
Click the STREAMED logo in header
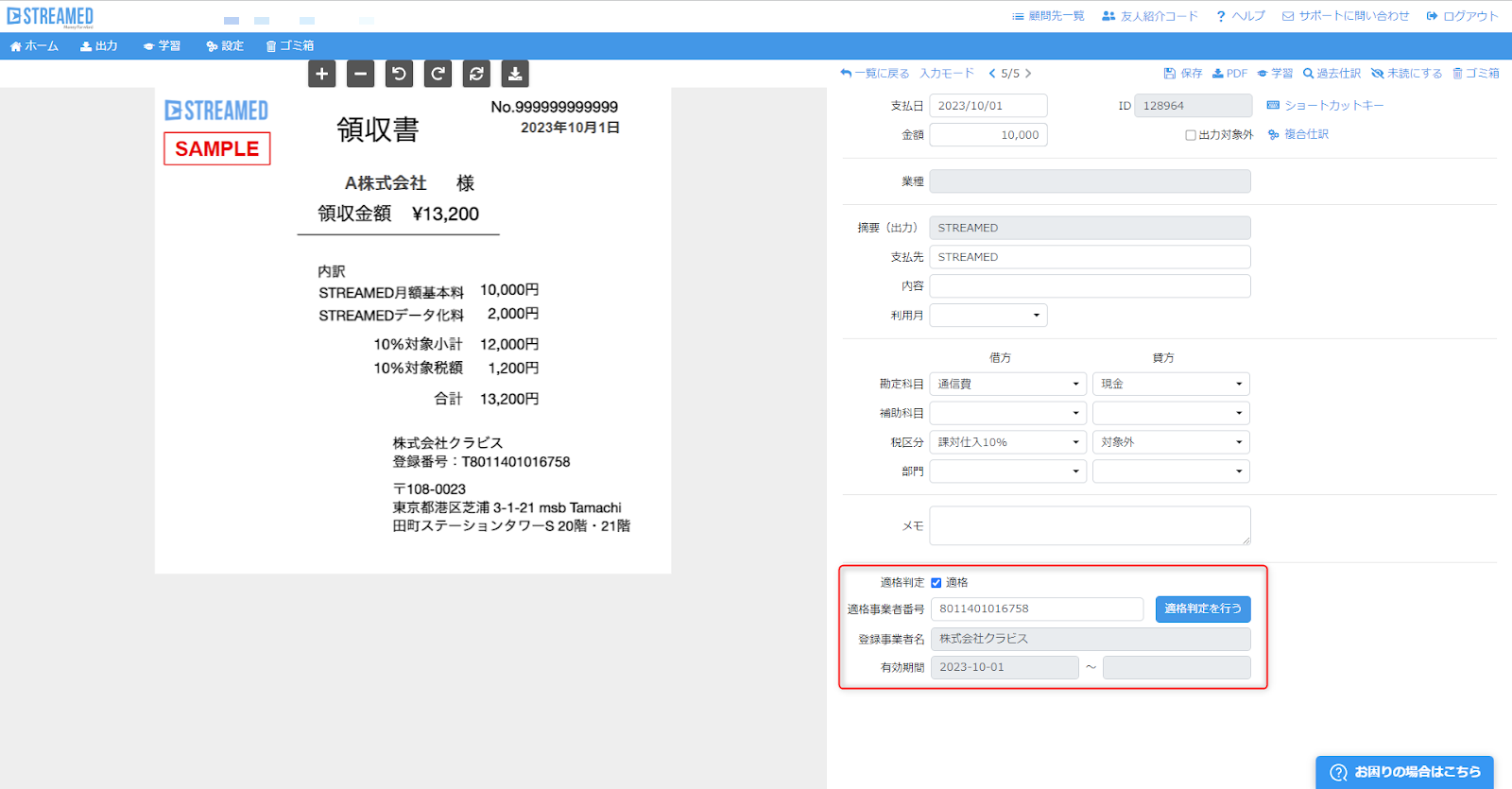50,16
